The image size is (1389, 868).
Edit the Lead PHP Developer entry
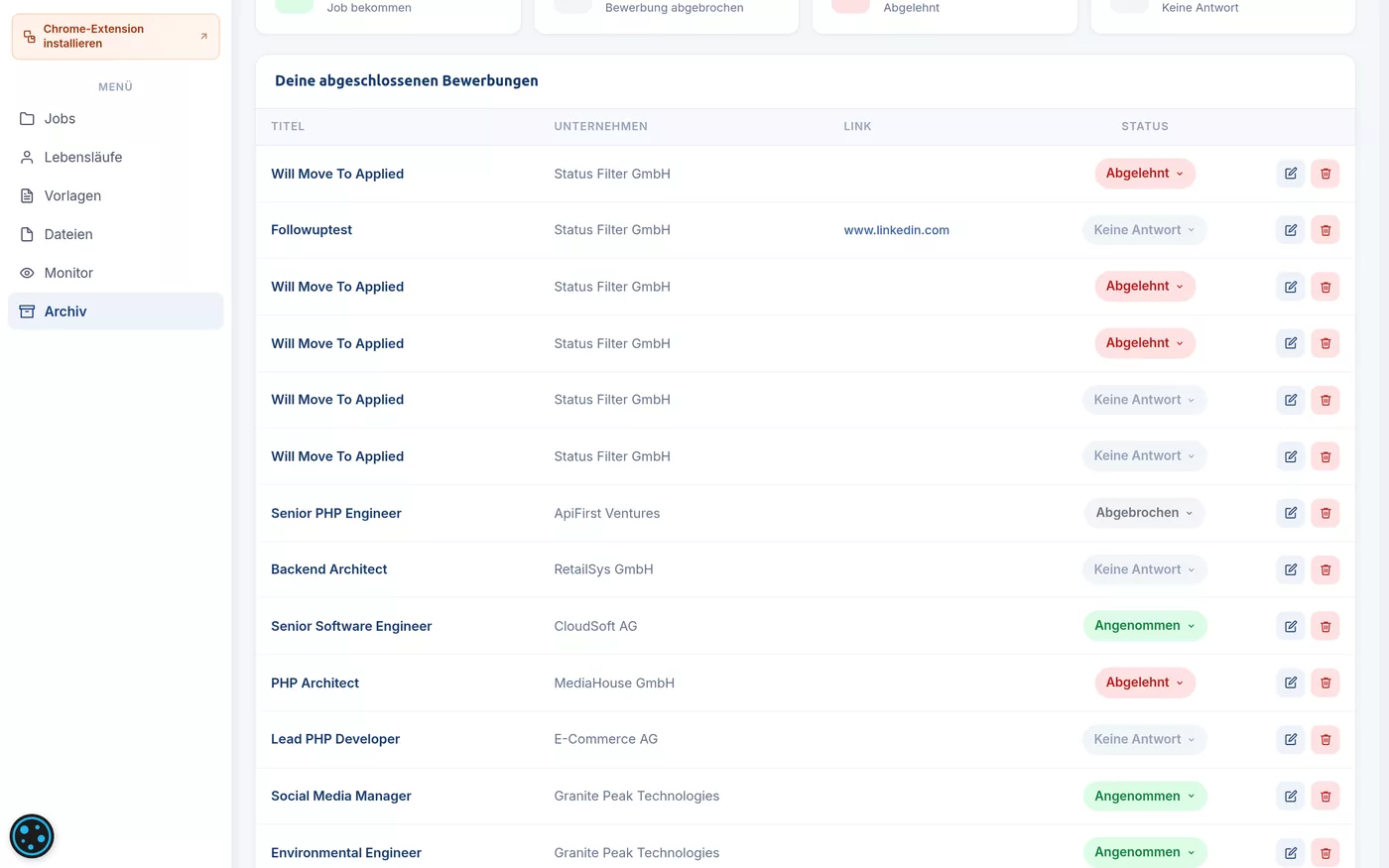click(1290, 739)
